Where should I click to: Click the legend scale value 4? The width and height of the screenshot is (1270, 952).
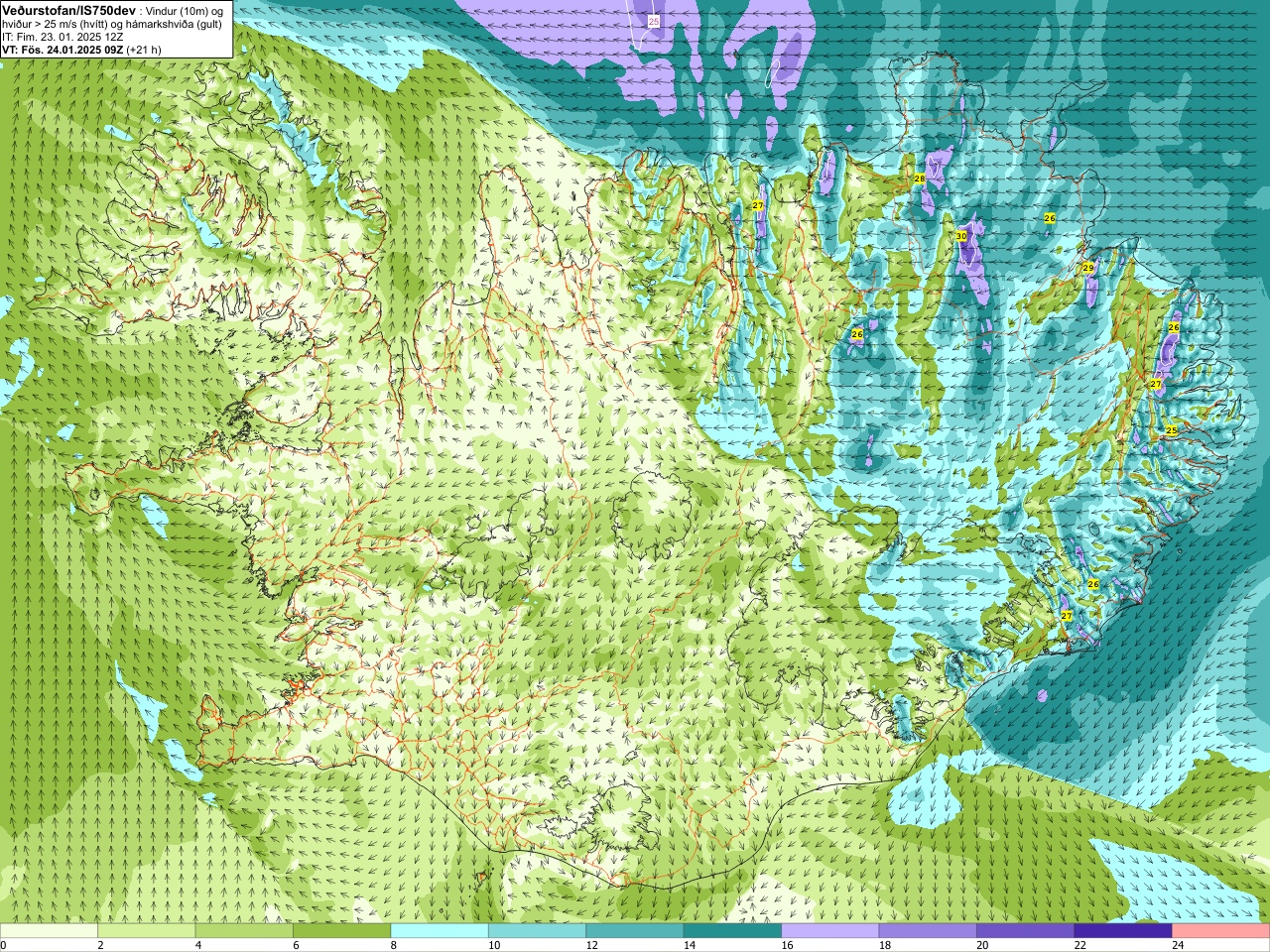pyautogui.click(x=197, y=945)
